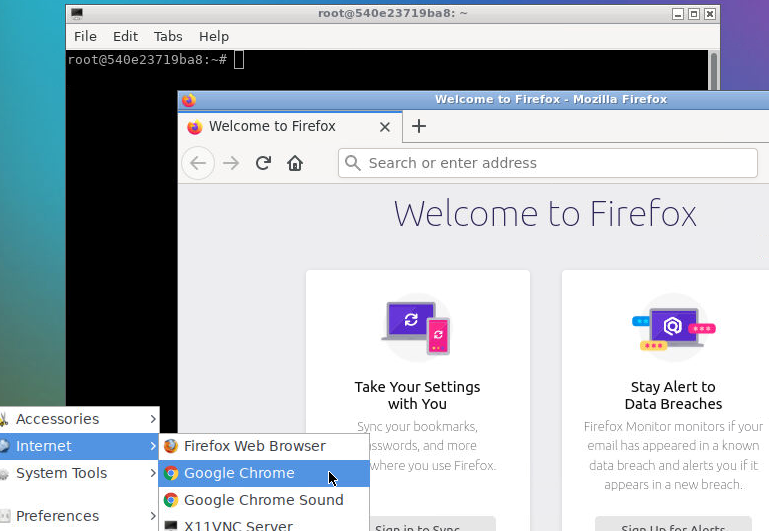Minimize the terminal window
Image resolution: width=769 pixels, height=531 pixels.
[678, 14]
